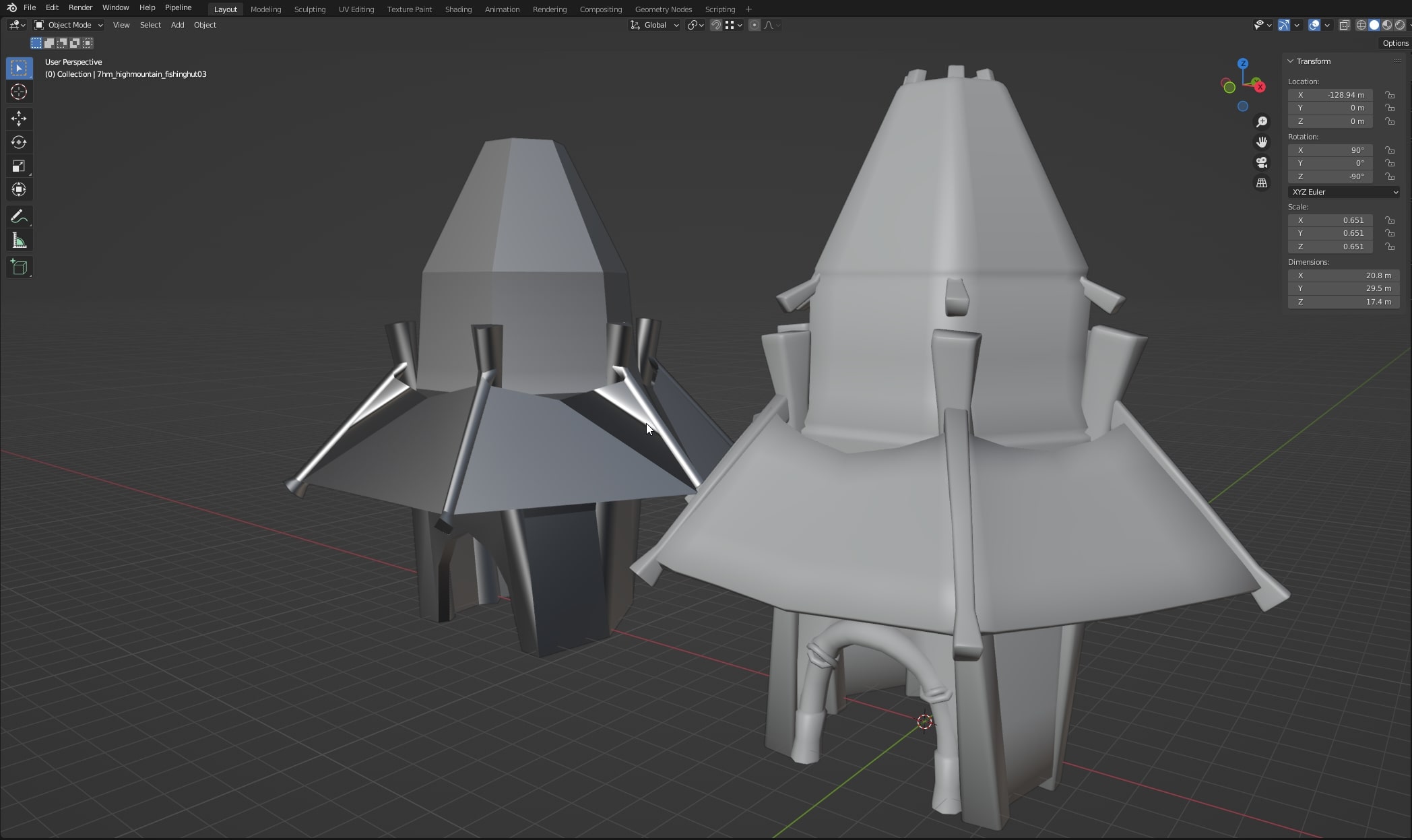Open the Render menu
The height and width of the screenshot is (840, 1412).
pyautogui.click(x=80, y=7)
